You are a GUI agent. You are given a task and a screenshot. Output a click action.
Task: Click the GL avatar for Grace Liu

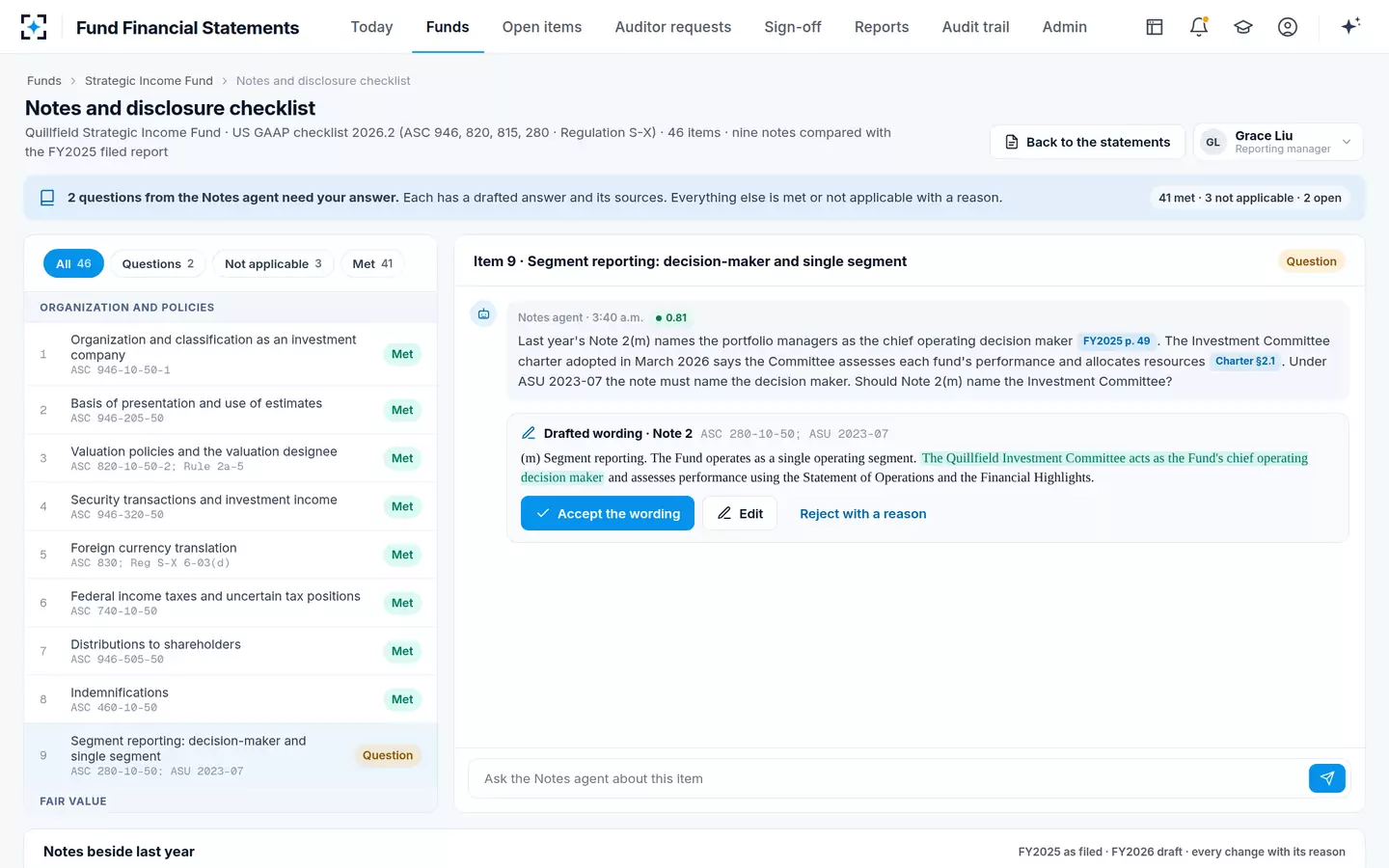(x=1212, y=142)
